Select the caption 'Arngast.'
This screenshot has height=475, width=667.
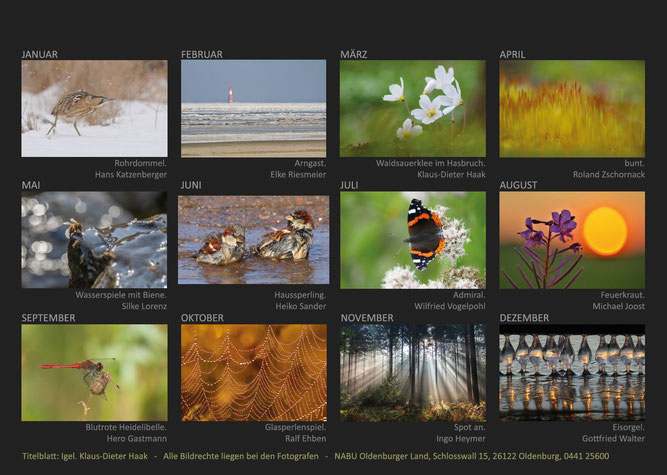[x=310, y=163]
